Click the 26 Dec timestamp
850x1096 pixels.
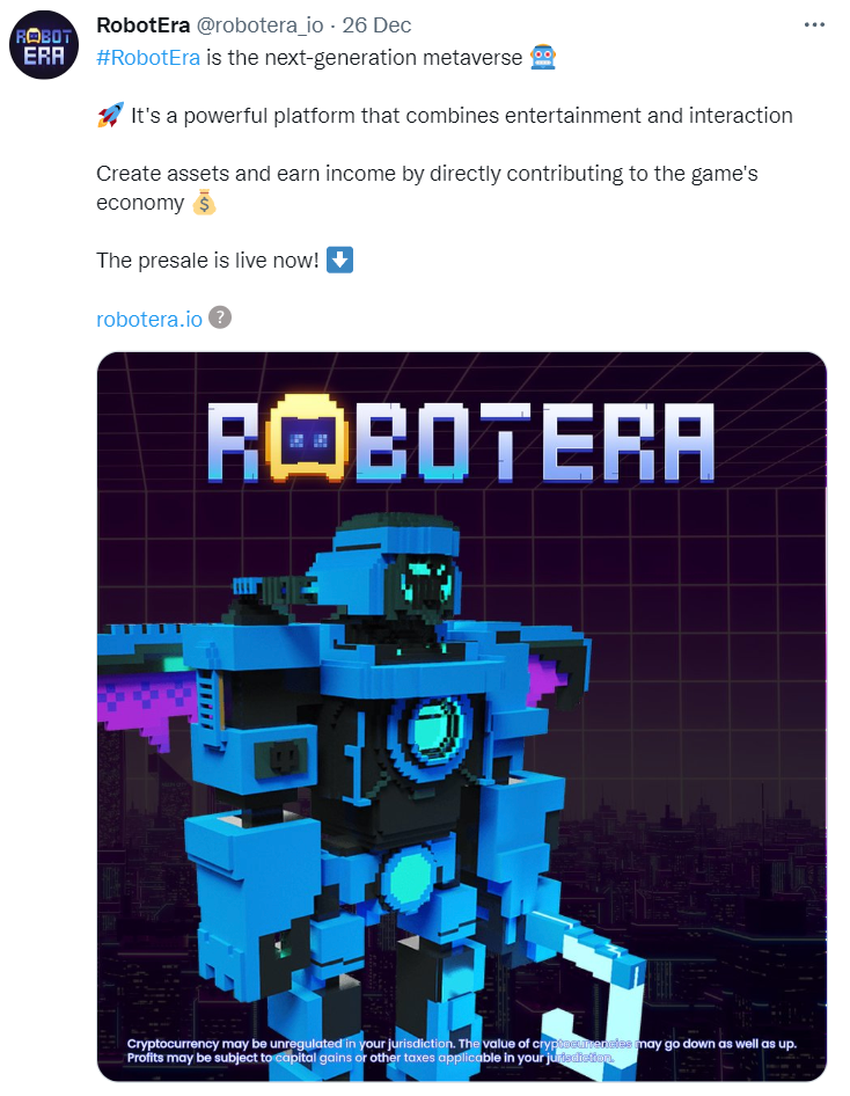tap(376, 25)
